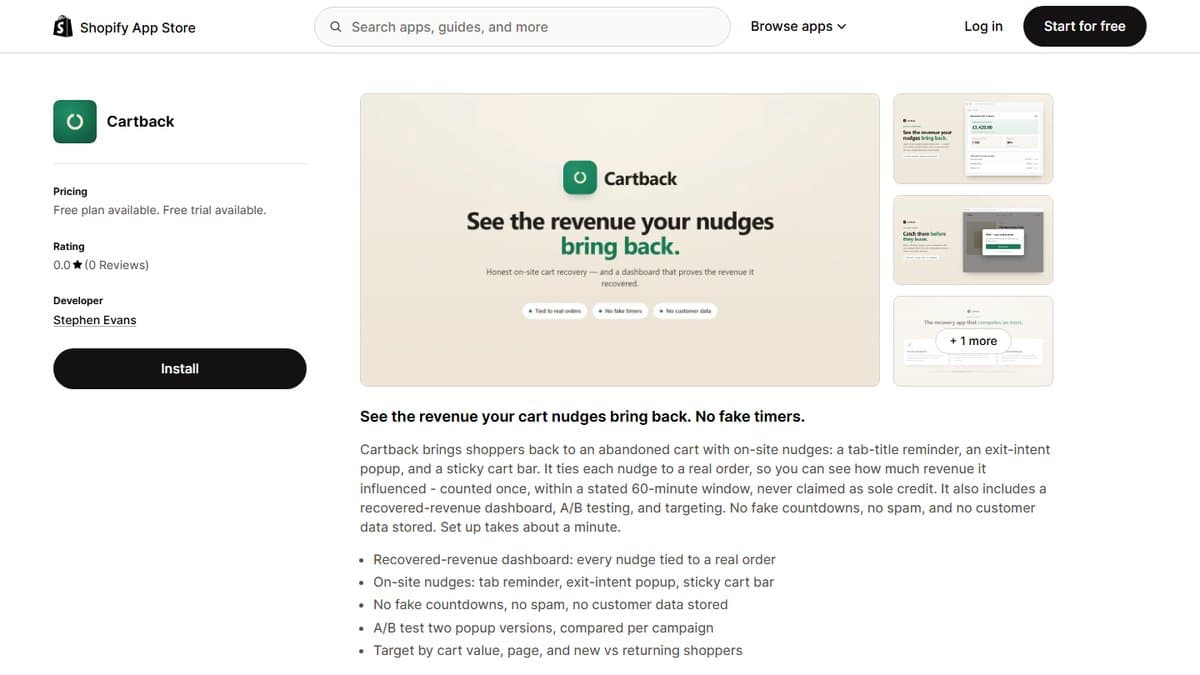
Task: Click bullet 'On-site nudges: tab reminder'
Action: [573, 582]
